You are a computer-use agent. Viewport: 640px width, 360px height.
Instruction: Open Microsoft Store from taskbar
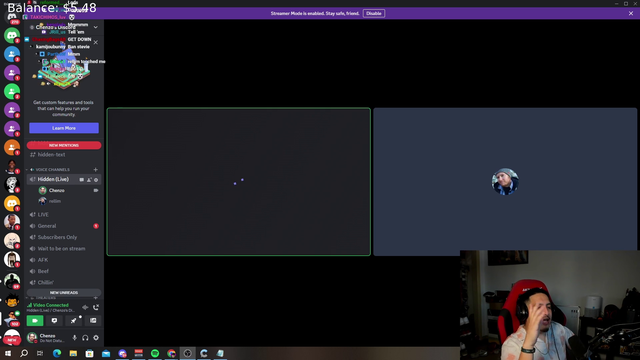coord(89,353)
